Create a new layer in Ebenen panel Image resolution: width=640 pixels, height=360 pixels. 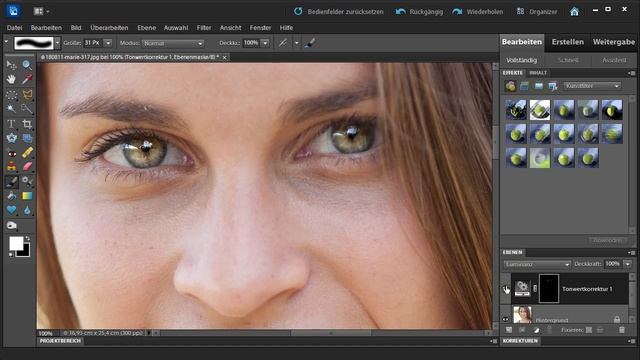click(509, 330)
